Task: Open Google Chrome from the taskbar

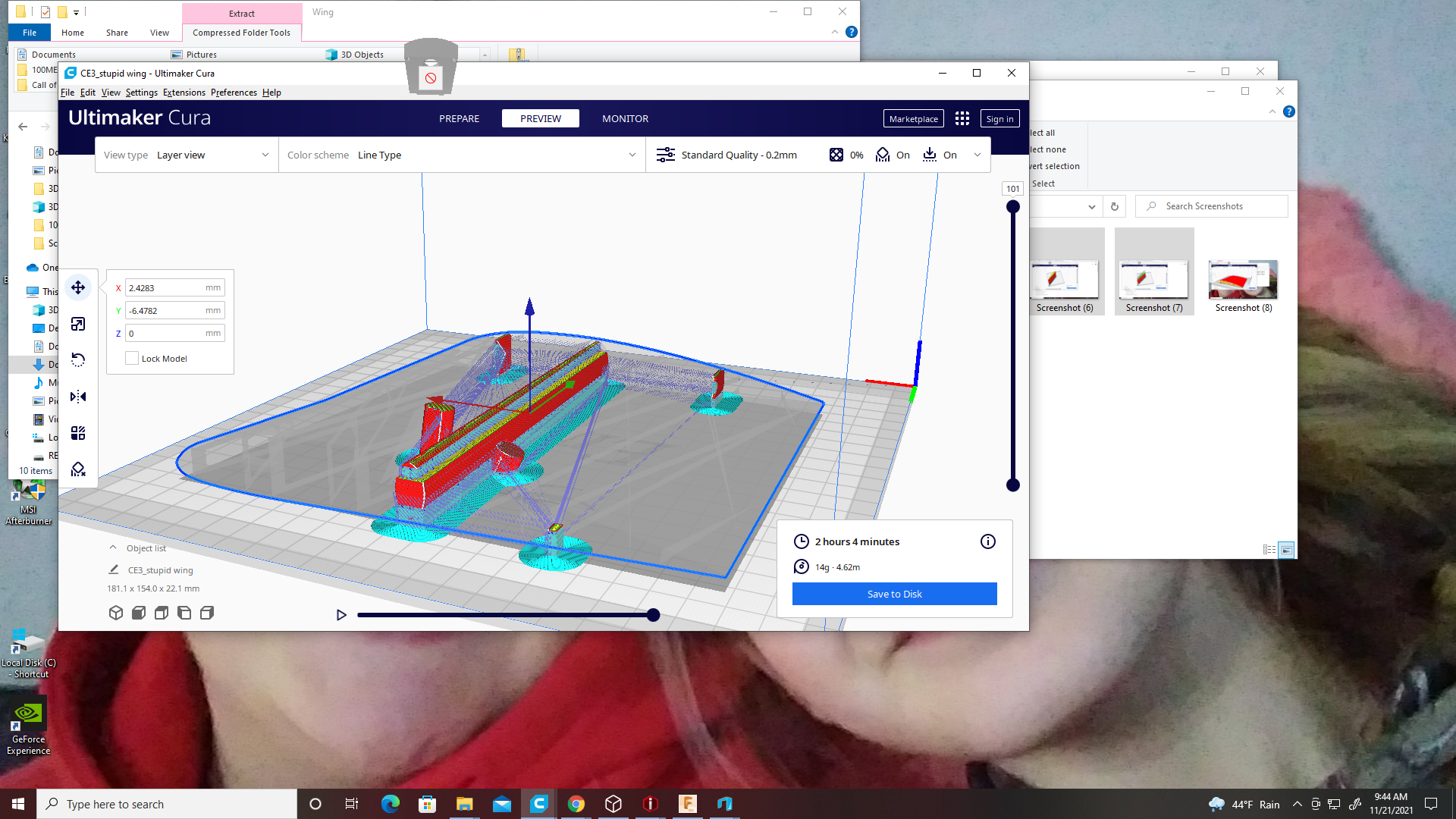Action: 576,804
